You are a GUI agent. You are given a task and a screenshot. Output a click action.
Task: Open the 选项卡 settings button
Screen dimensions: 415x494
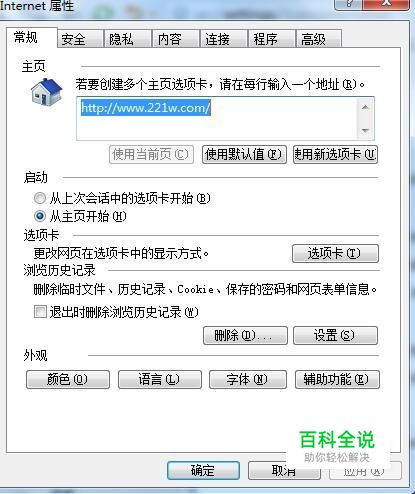(x=335, y=254)
